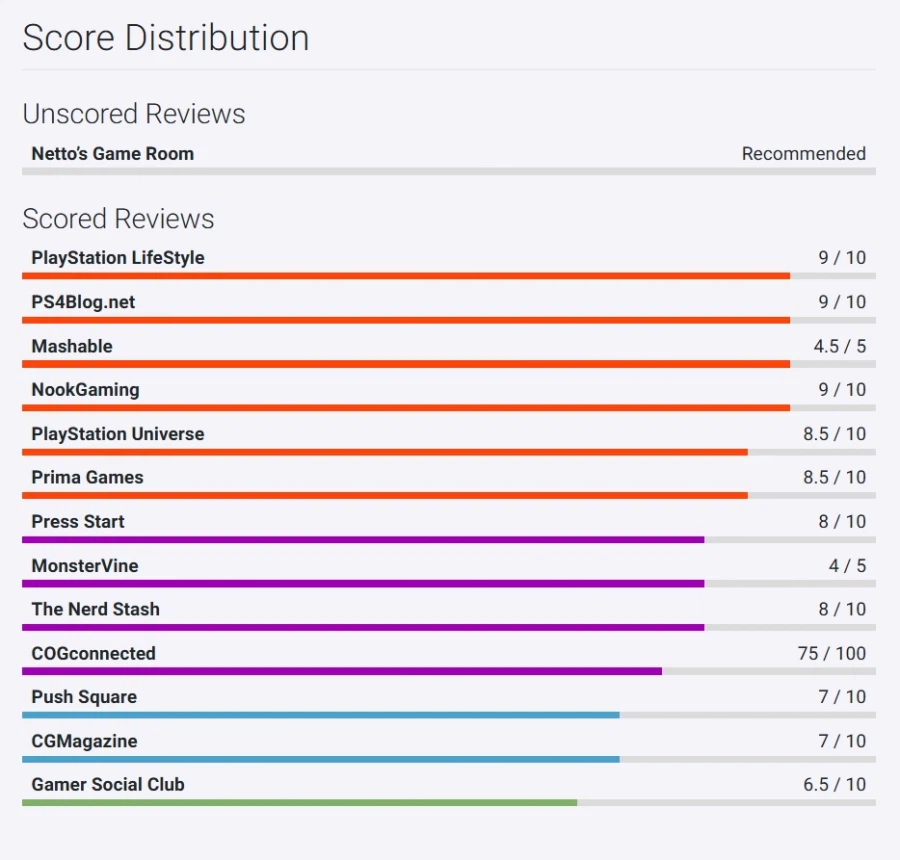
Task: Click the 75 / 100 score text
Action: [832, 654]
